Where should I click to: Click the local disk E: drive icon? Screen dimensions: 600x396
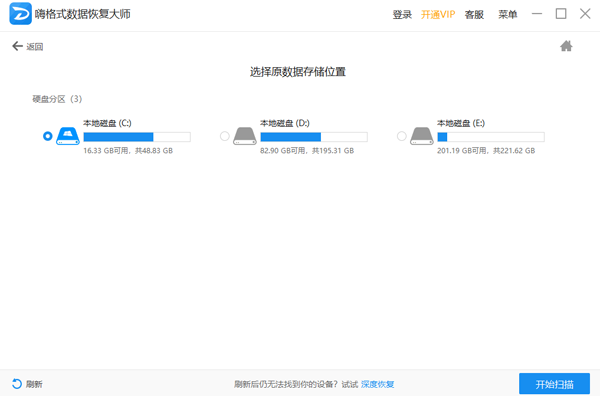[x=422, y=136]
